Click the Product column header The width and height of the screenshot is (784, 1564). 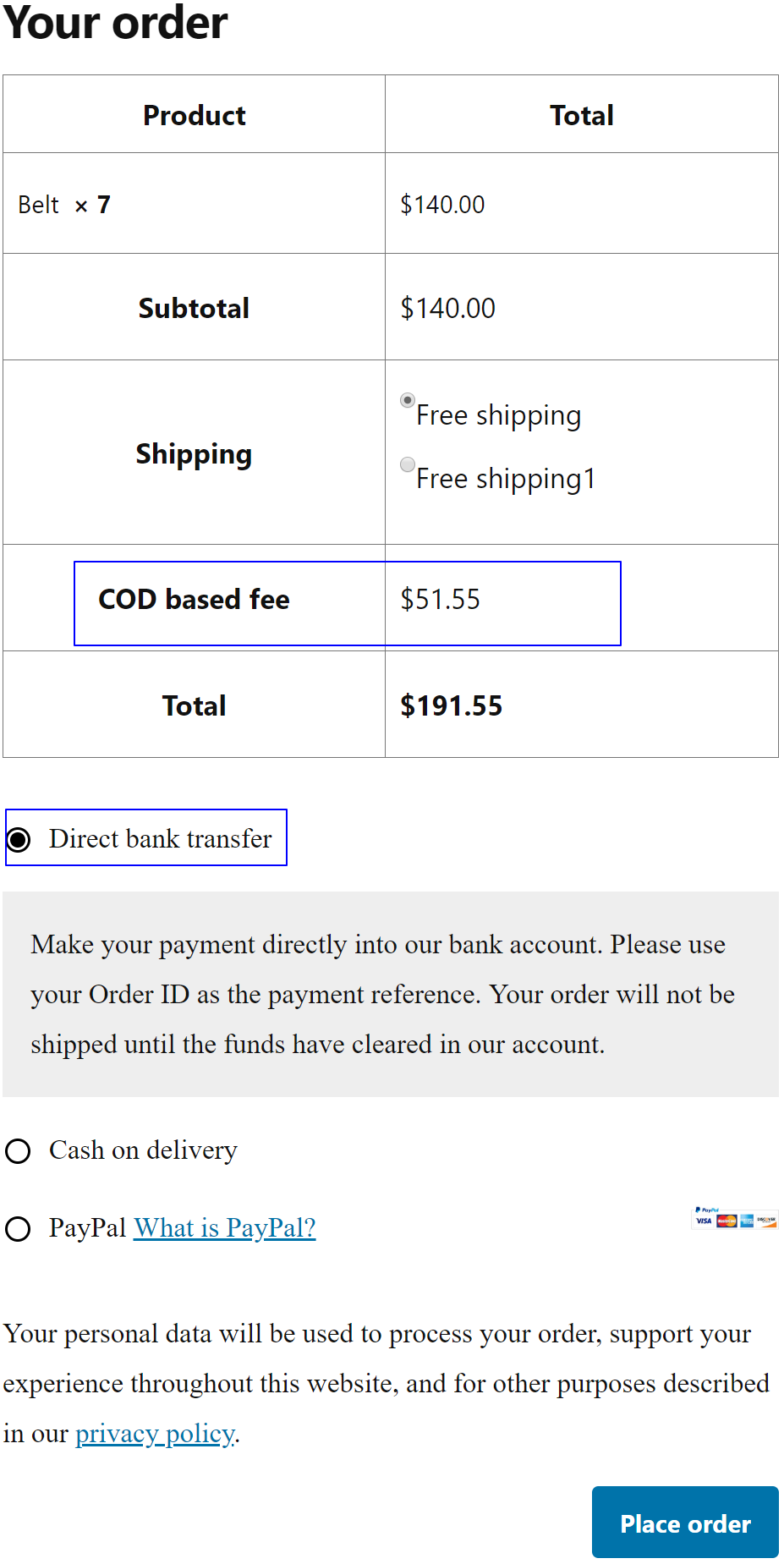click(x=194, y=114)
